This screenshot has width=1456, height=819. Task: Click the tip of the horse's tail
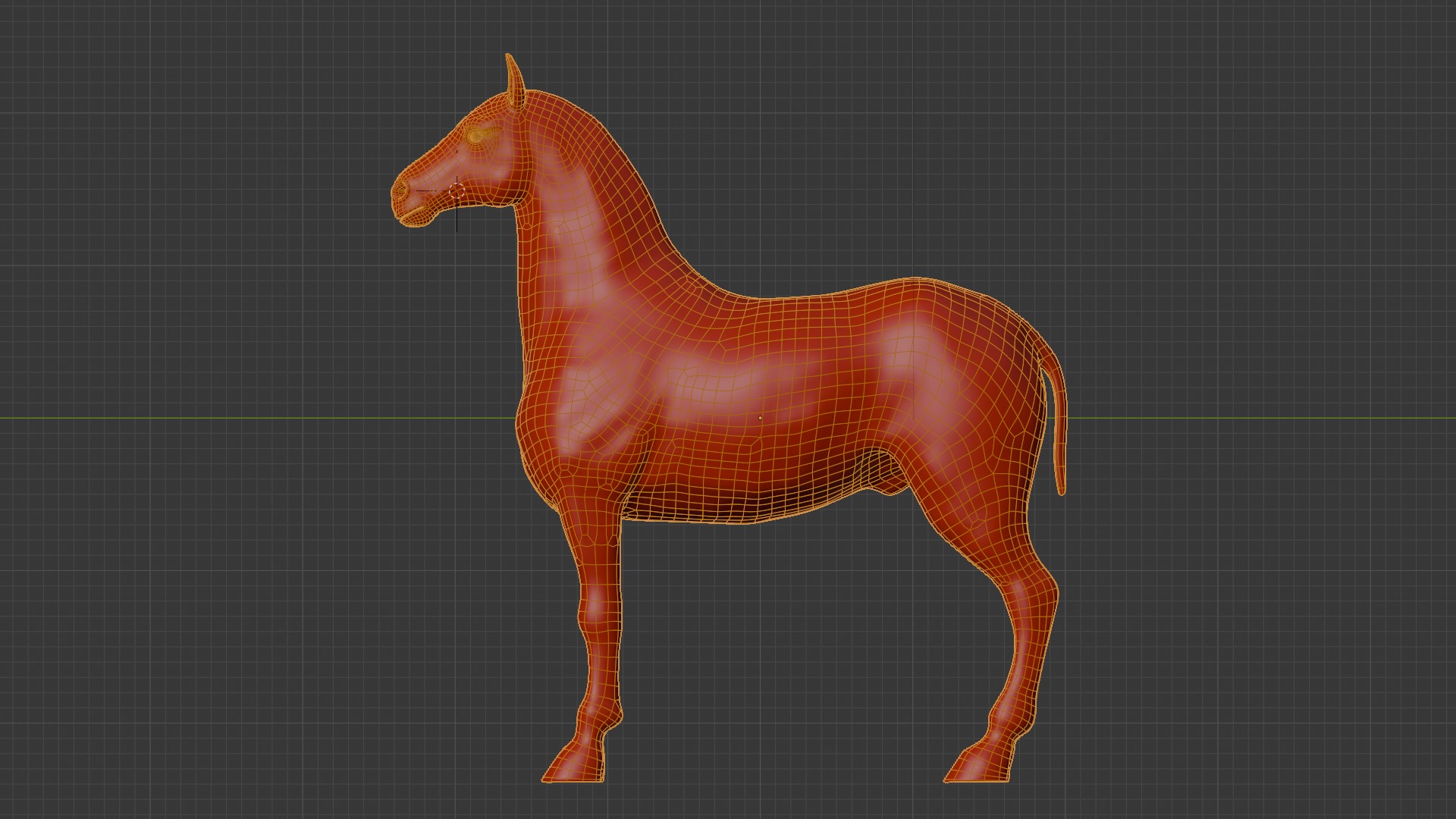coord(1061,490)
